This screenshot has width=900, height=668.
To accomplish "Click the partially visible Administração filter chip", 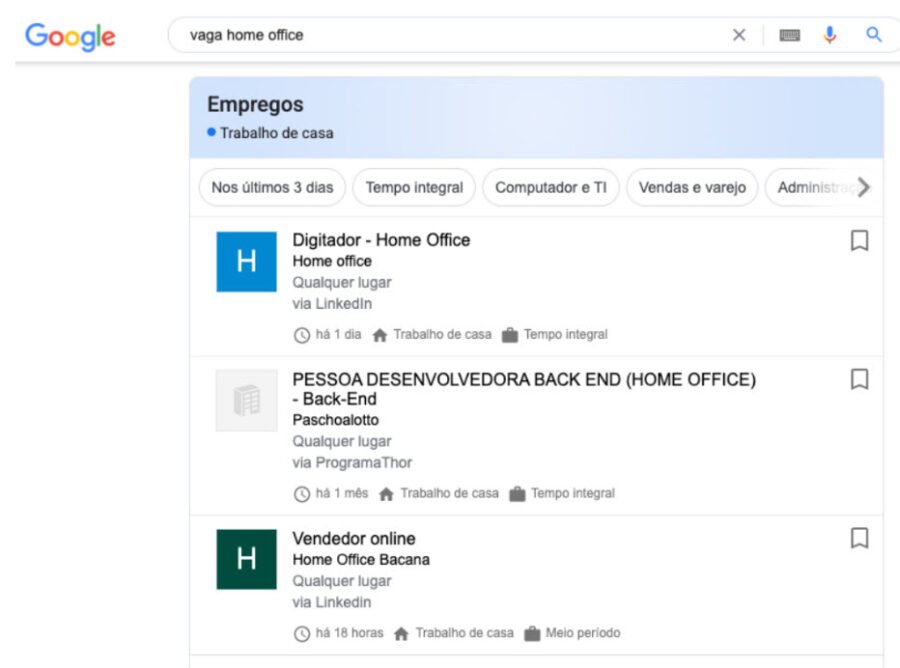I will [x=810, y=188].
